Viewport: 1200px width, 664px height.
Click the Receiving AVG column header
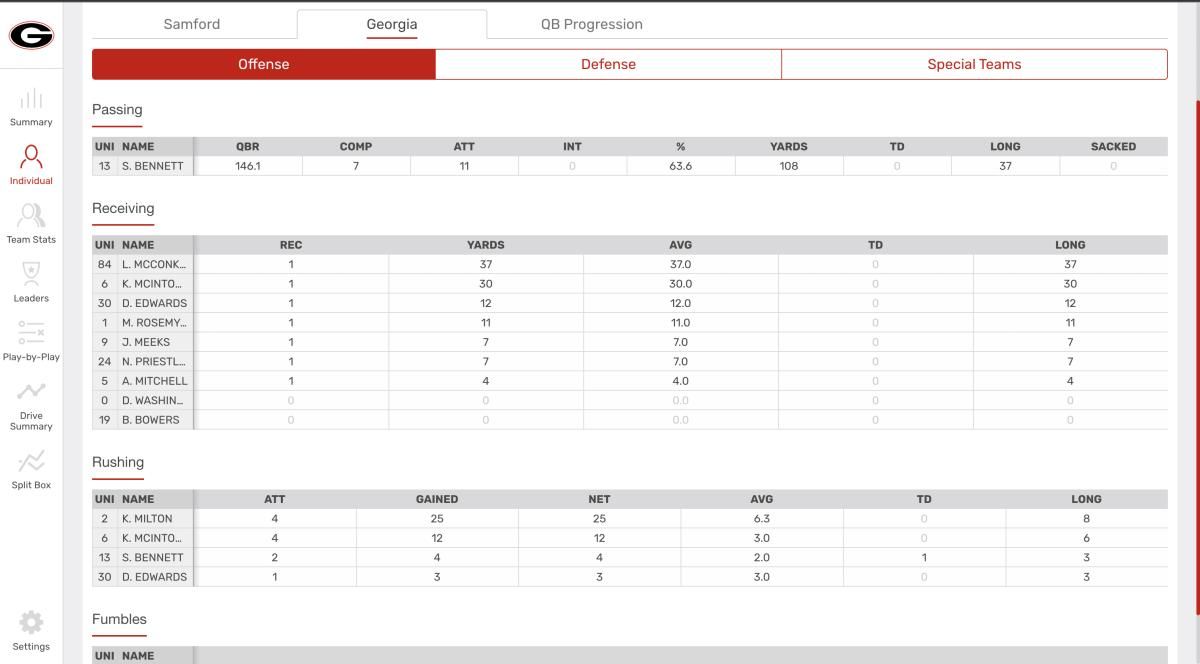pyautogui.click(x=680, y=244)
